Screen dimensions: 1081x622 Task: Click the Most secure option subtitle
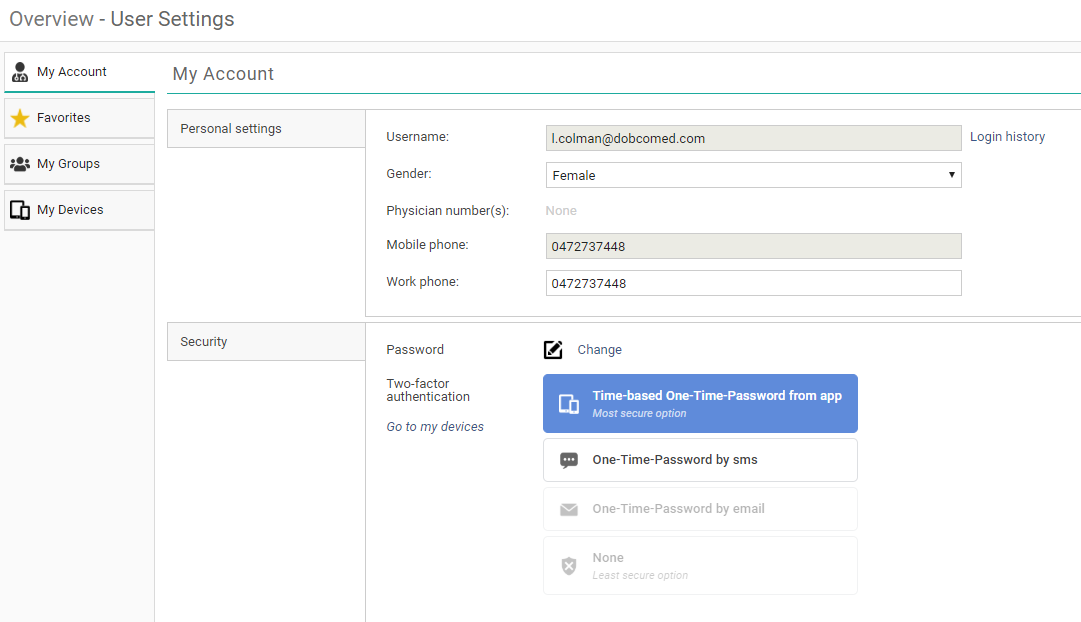639,414
